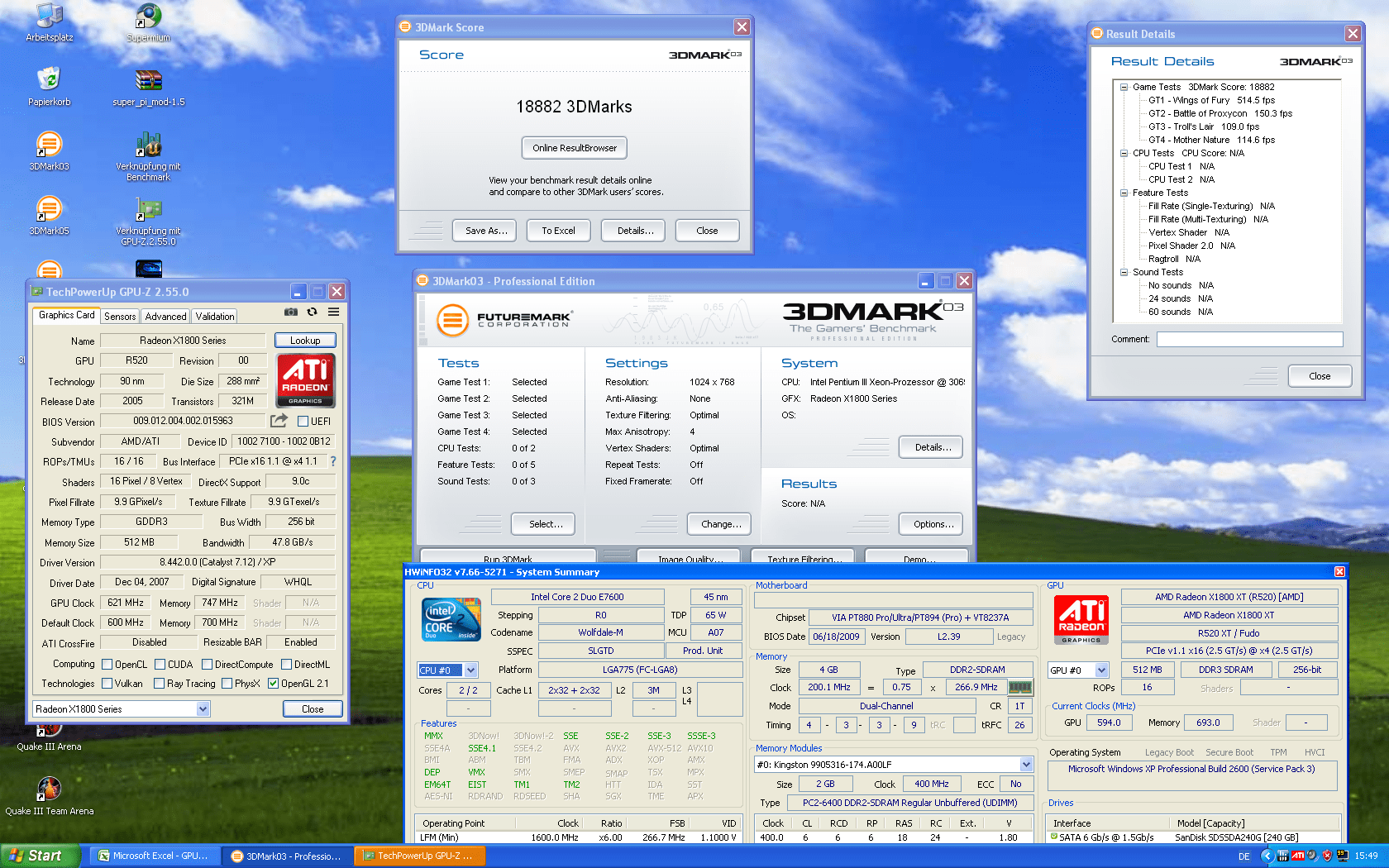This screenshot has height=868, width=1389.
Task: Click Details button in 3DMark Score window
Action: [x=635, y=231]
